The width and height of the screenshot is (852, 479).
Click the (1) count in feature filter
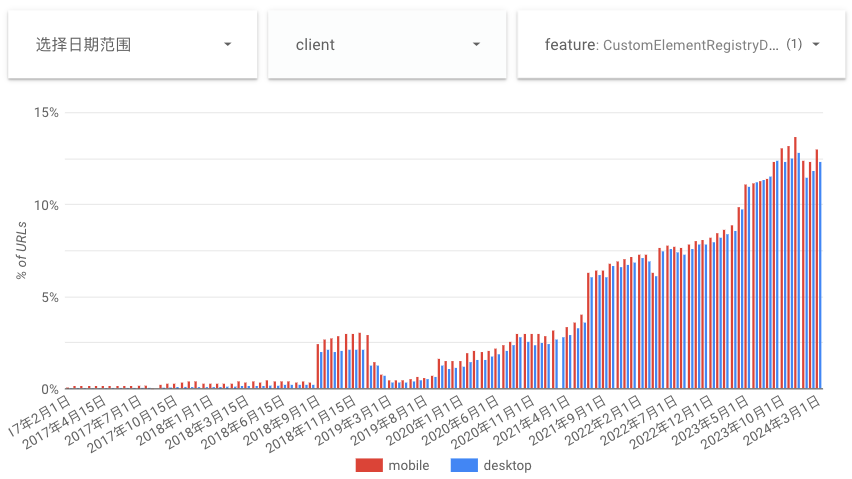pyautogui.click(x=794, y=45)
